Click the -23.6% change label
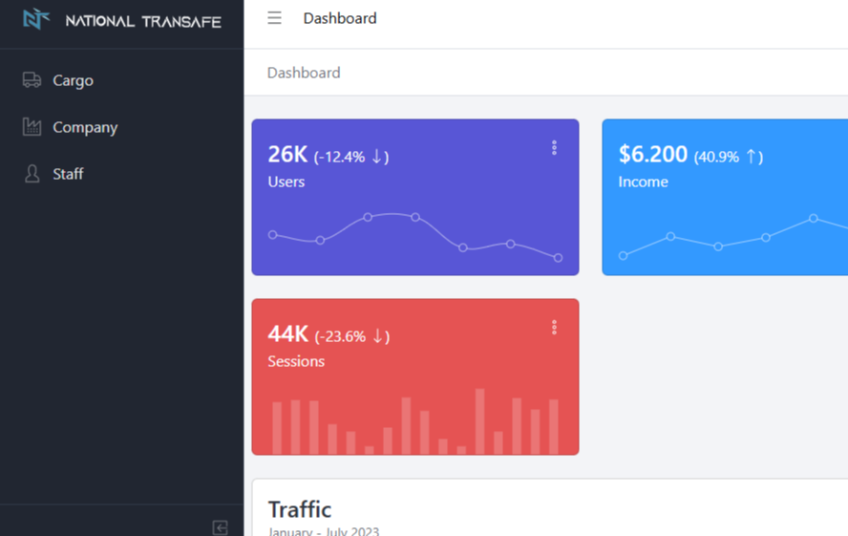The image size is (848, 536). [x=352, y=336]
